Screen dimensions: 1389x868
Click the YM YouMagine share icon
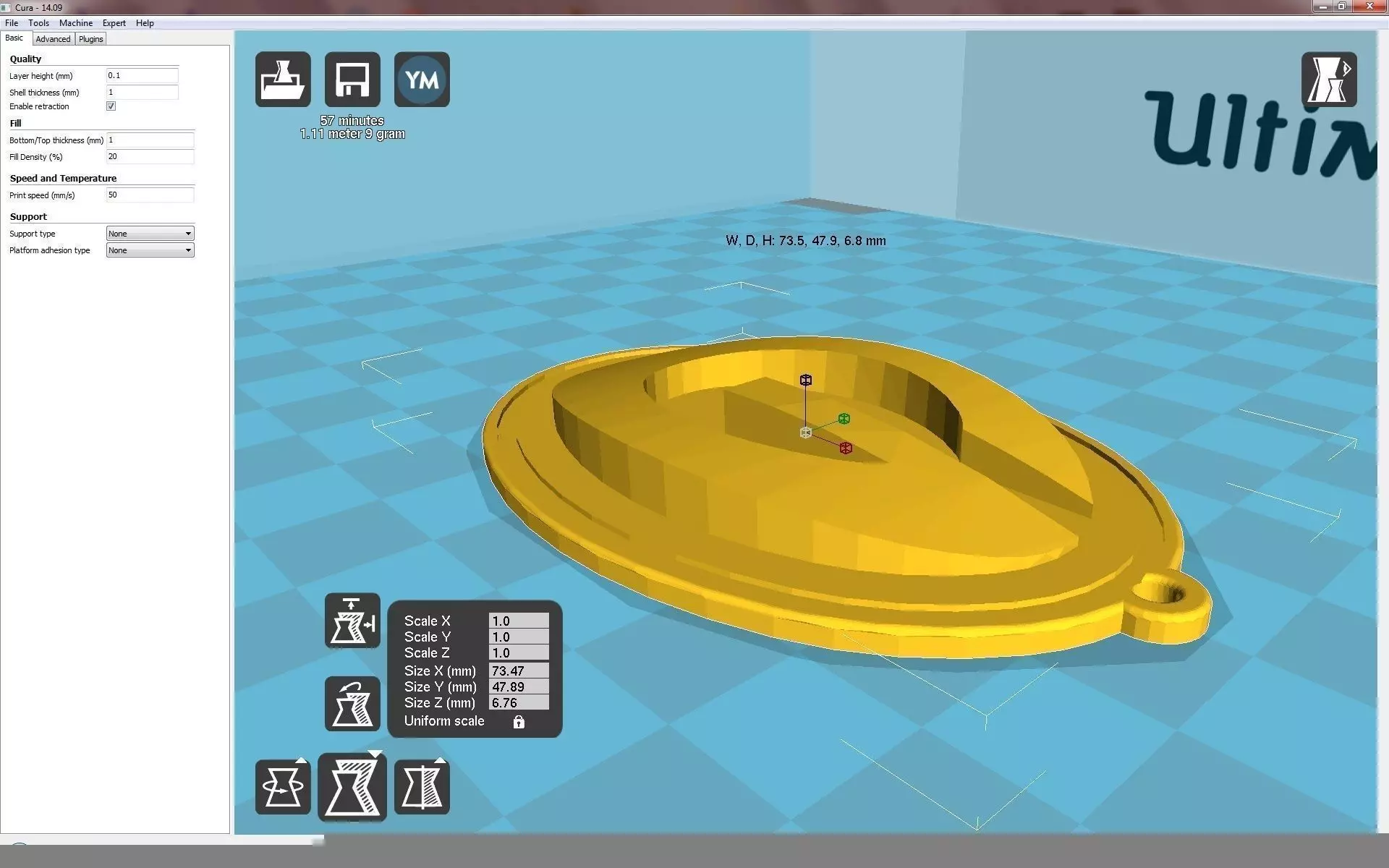[422, 80]
